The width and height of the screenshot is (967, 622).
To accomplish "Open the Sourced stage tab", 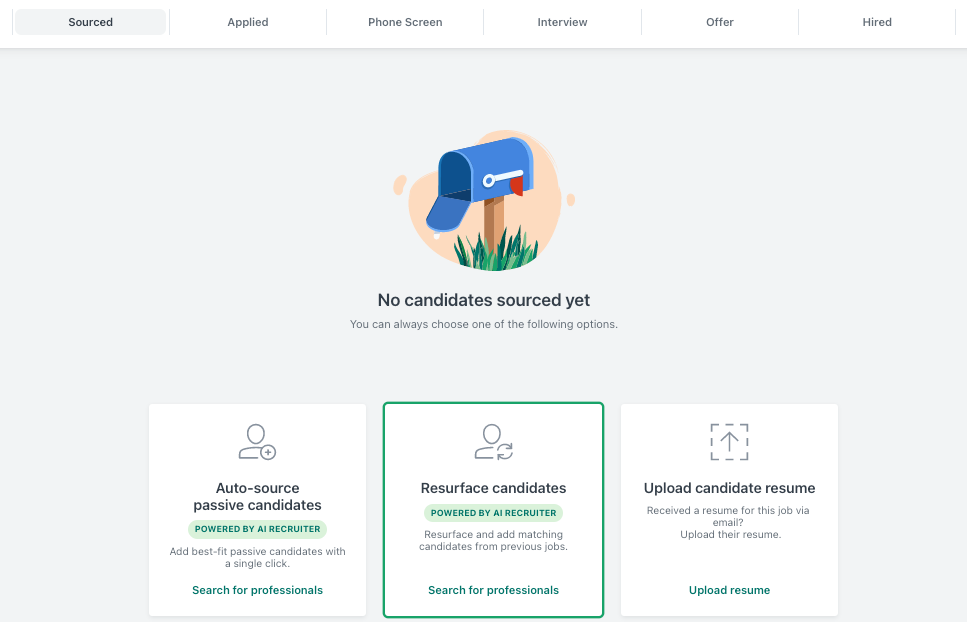I will (91, 22).
